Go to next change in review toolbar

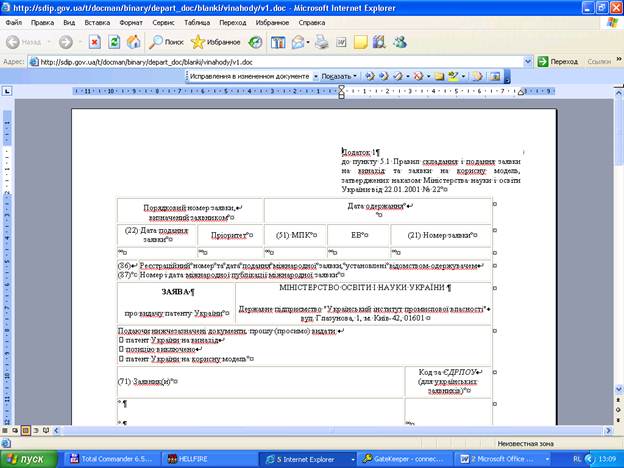coord(383,76)
